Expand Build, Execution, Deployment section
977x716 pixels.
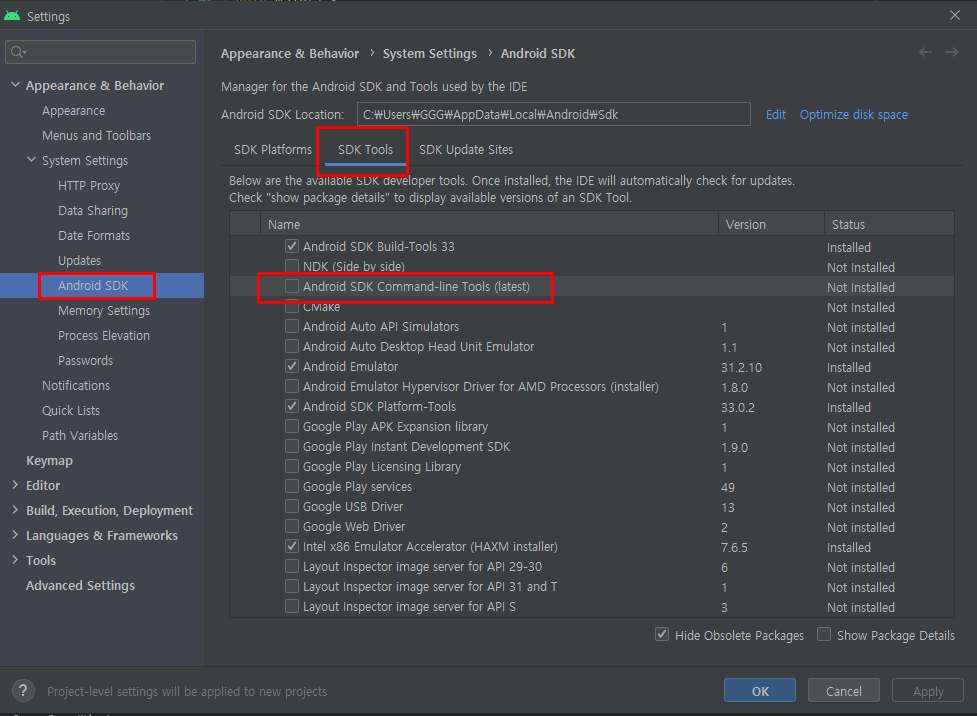tap(15, 510)
